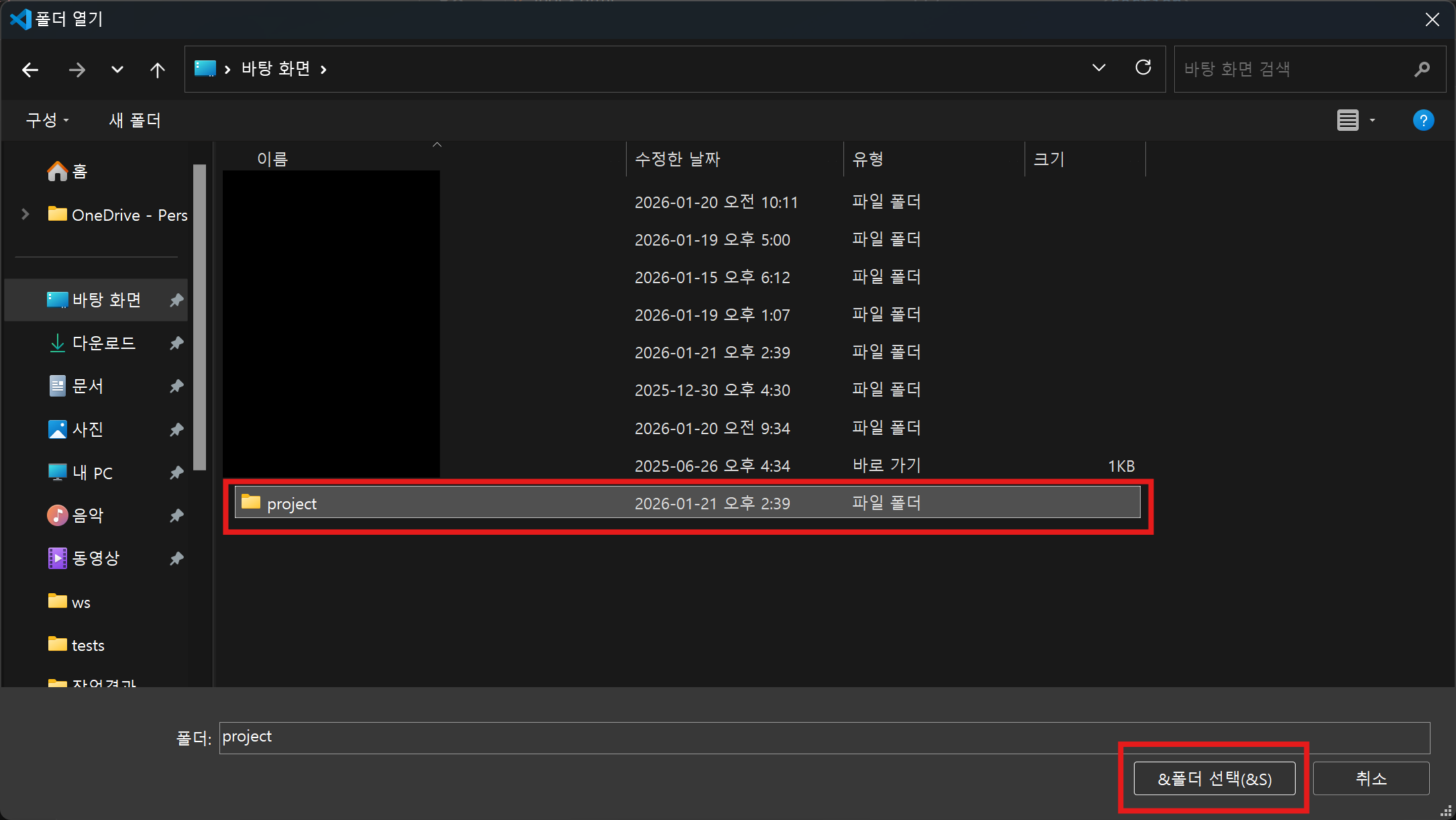
Task: Open the help question mark icon
Action: pos(1422,121)
